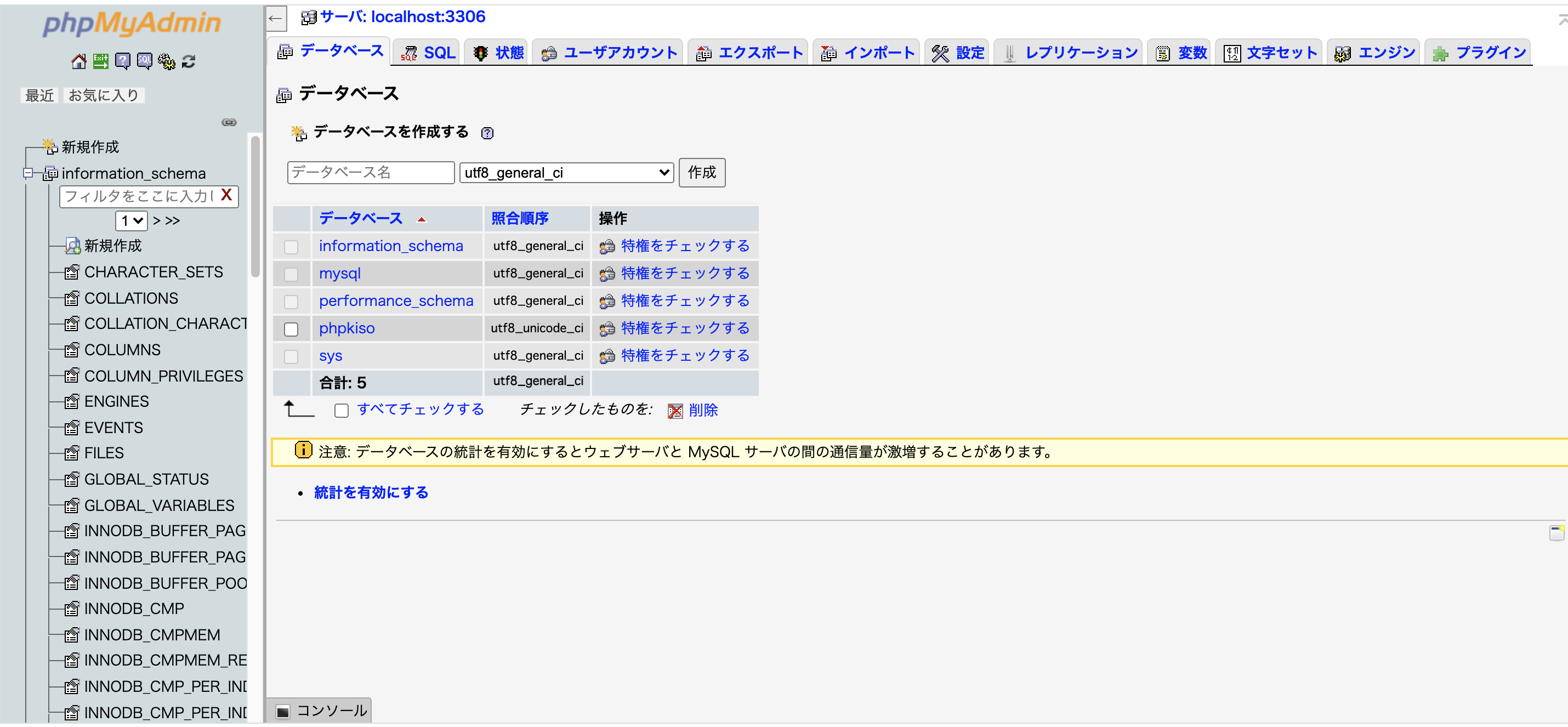Check the mysql database row checkbox
1568x727 pixels.
tap(292, 274)
